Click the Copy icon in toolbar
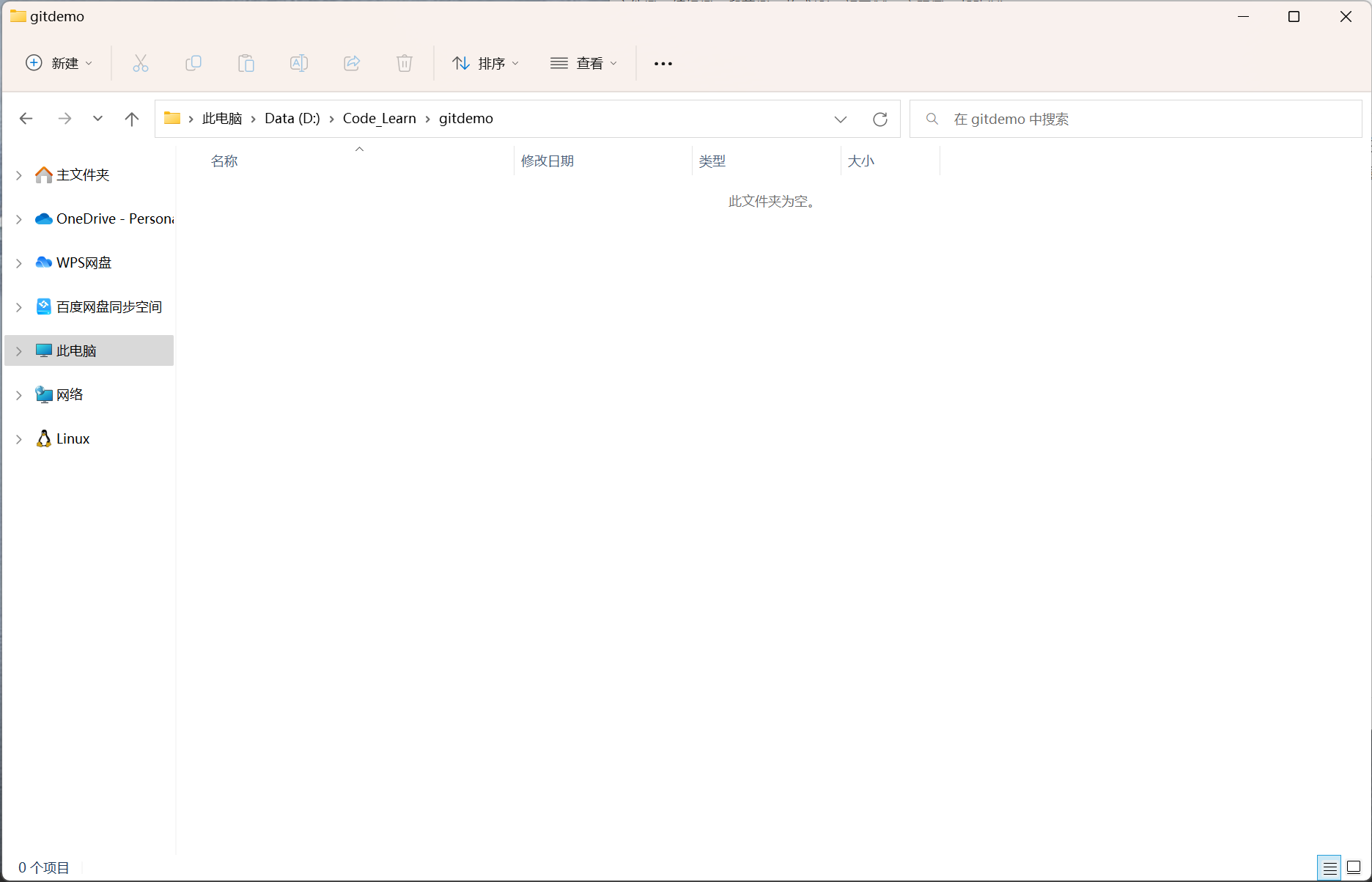The image size is (1372, 882). coord(193,63)
